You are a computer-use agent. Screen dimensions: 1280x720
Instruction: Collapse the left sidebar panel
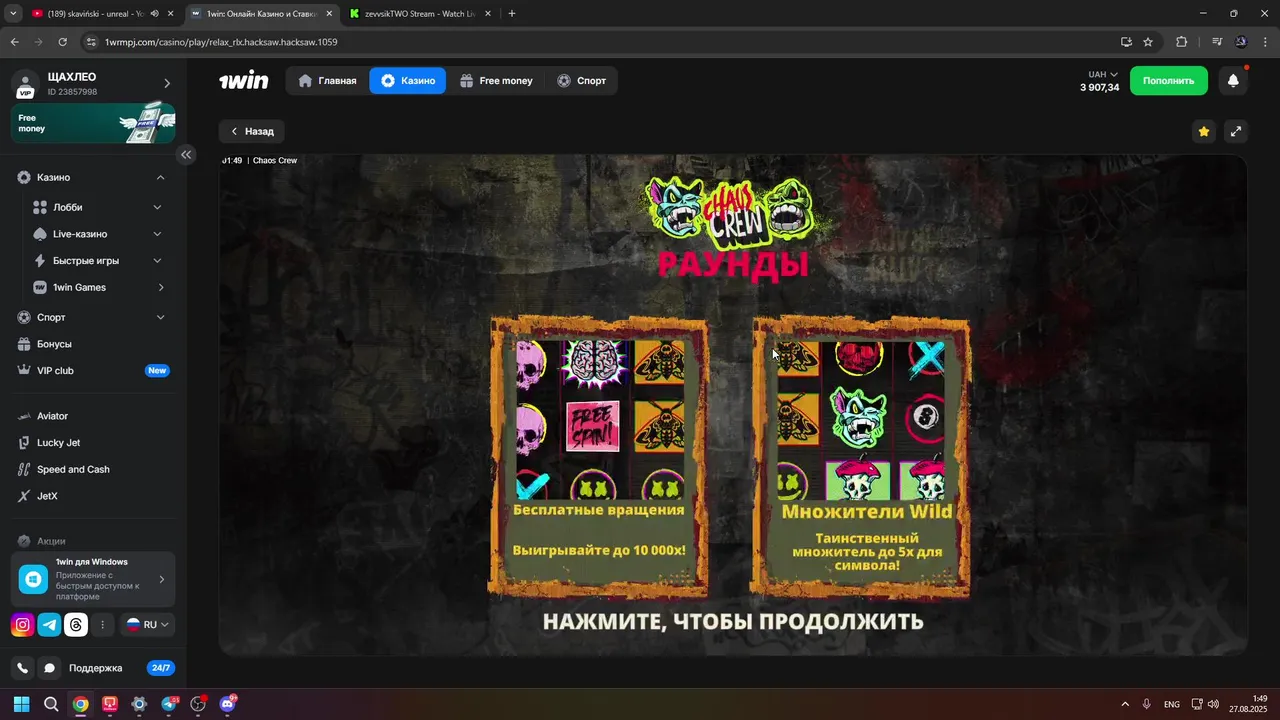pos(186,155)
